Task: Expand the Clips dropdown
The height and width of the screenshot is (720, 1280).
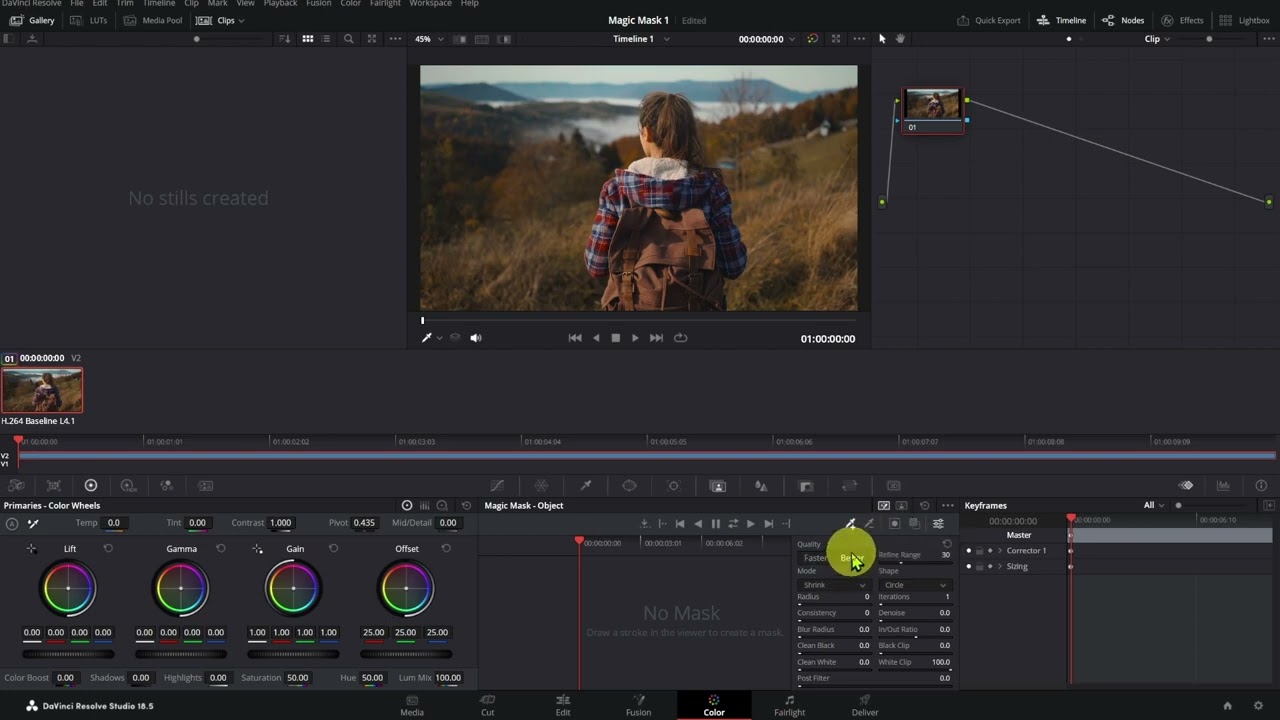Action: [x=220, y=20]
